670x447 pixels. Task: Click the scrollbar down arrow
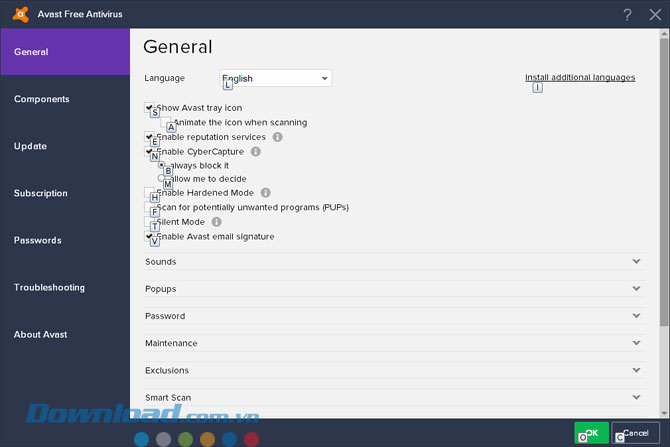coord(664,413)
